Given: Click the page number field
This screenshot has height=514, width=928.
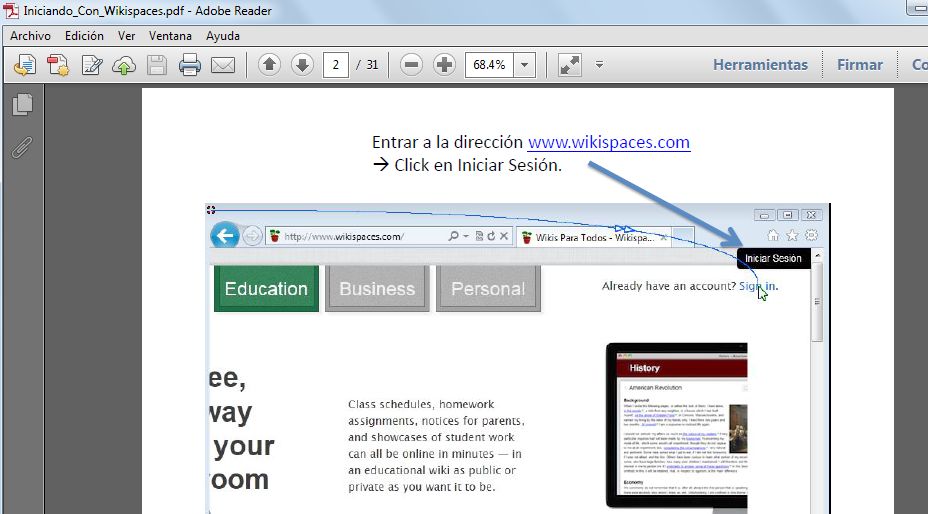Looking at the screenshot, I should click(336, 65).
